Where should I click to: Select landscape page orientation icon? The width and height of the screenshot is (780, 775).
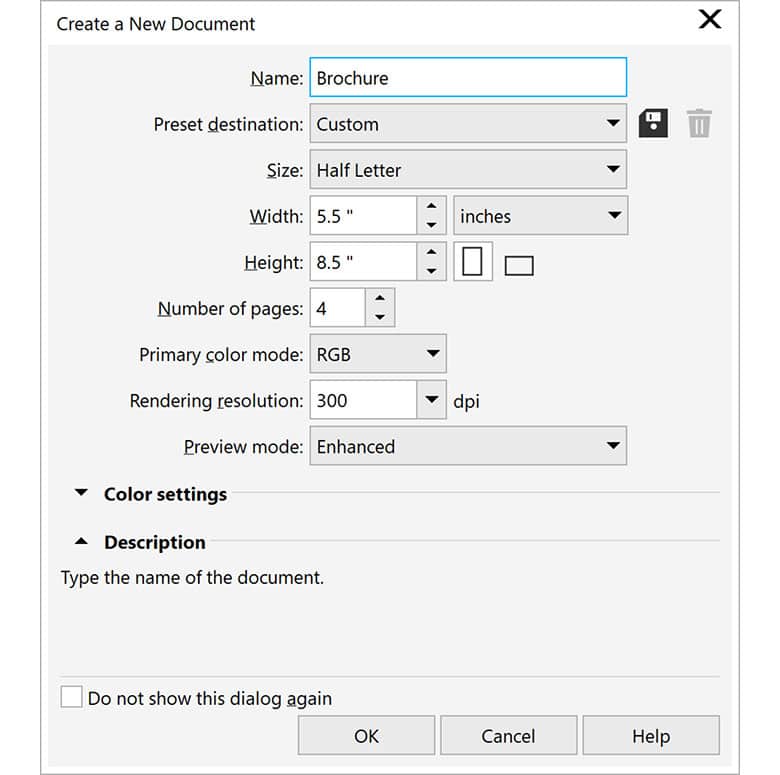pos(519,265)
